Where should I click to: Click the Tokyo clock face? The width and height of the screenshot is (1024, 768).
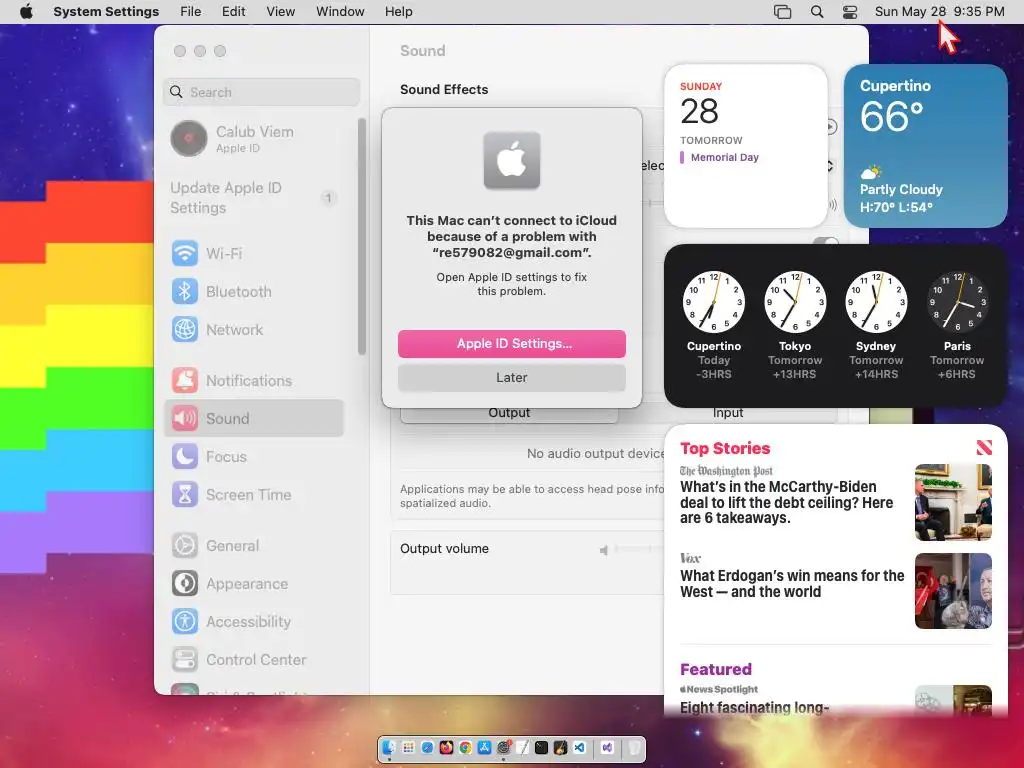click(795, 302)
